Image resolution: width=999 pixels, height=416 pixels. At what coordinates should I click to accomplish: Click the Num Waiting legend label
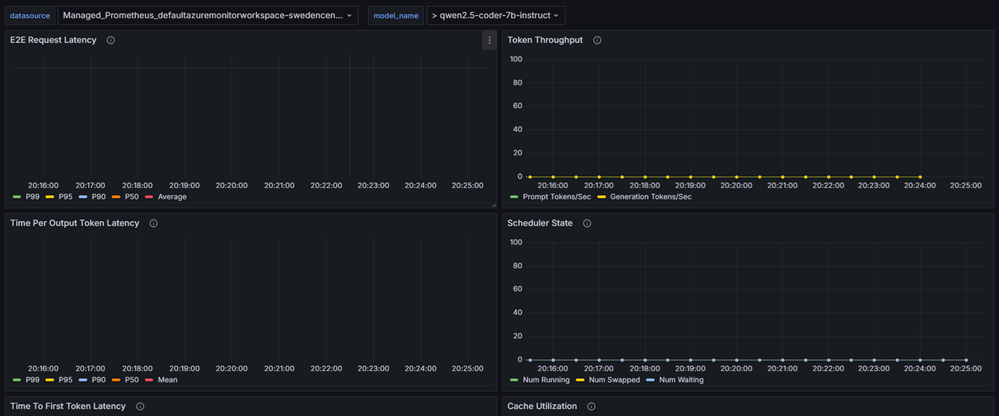click(683, 380)
